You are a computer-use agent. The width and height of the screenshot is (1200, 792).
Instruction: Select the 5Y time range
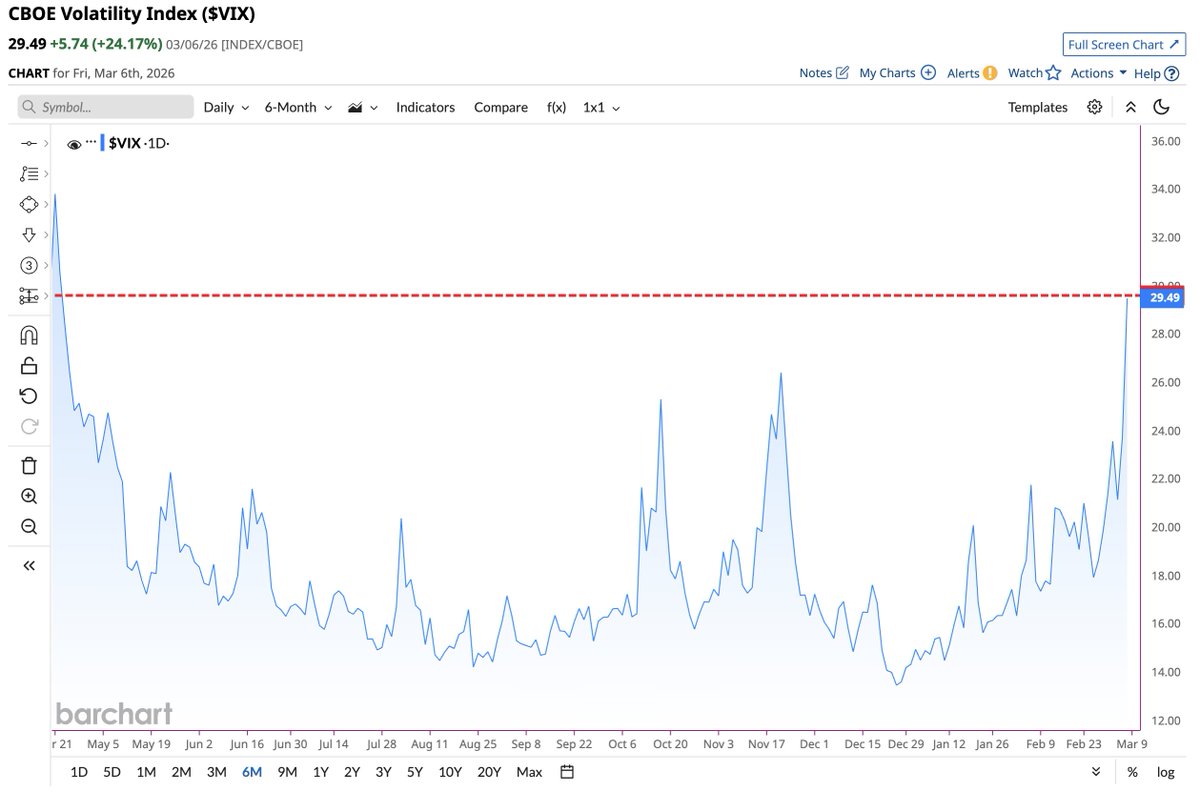point(415,771)
